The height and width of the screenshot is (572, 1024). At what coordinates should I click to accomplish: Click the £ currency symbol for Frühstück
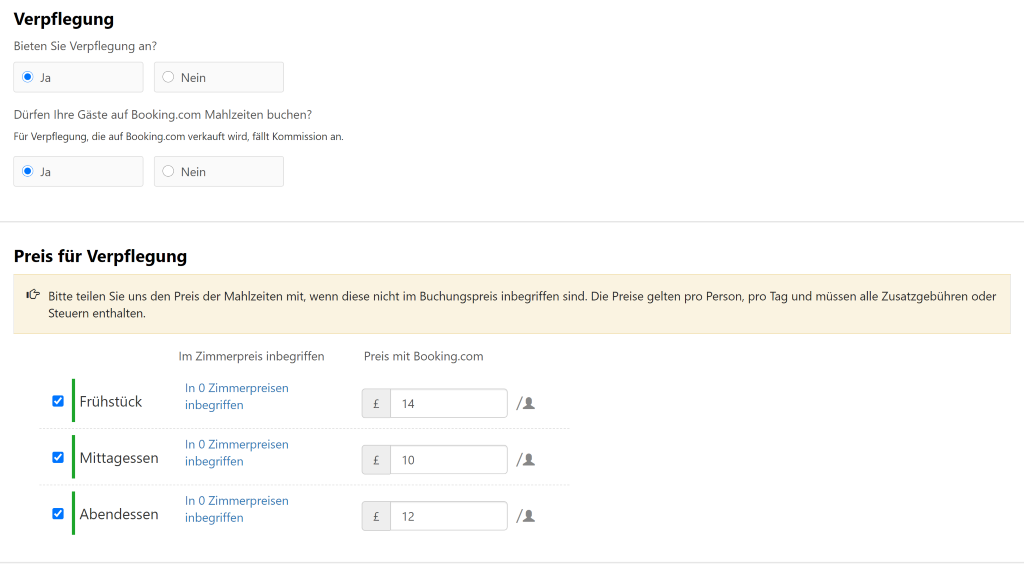click(376, 404)
